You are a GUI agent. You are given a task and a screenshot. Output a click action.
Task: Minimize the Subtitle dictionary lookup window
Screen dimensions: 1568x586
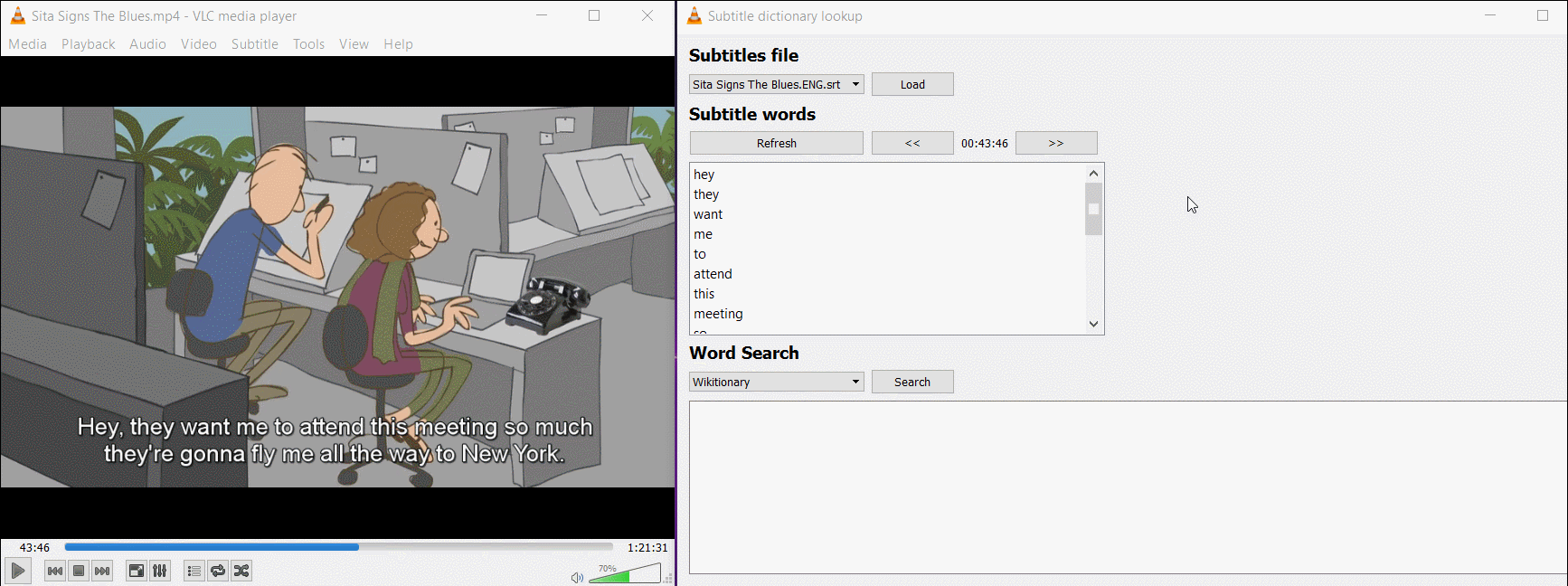pos(1490,15)
